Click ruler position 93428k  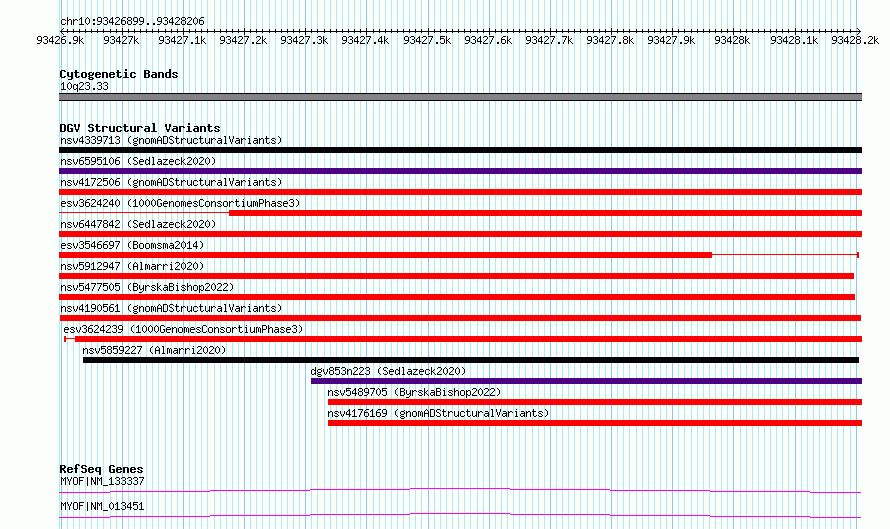click(732, 40)
